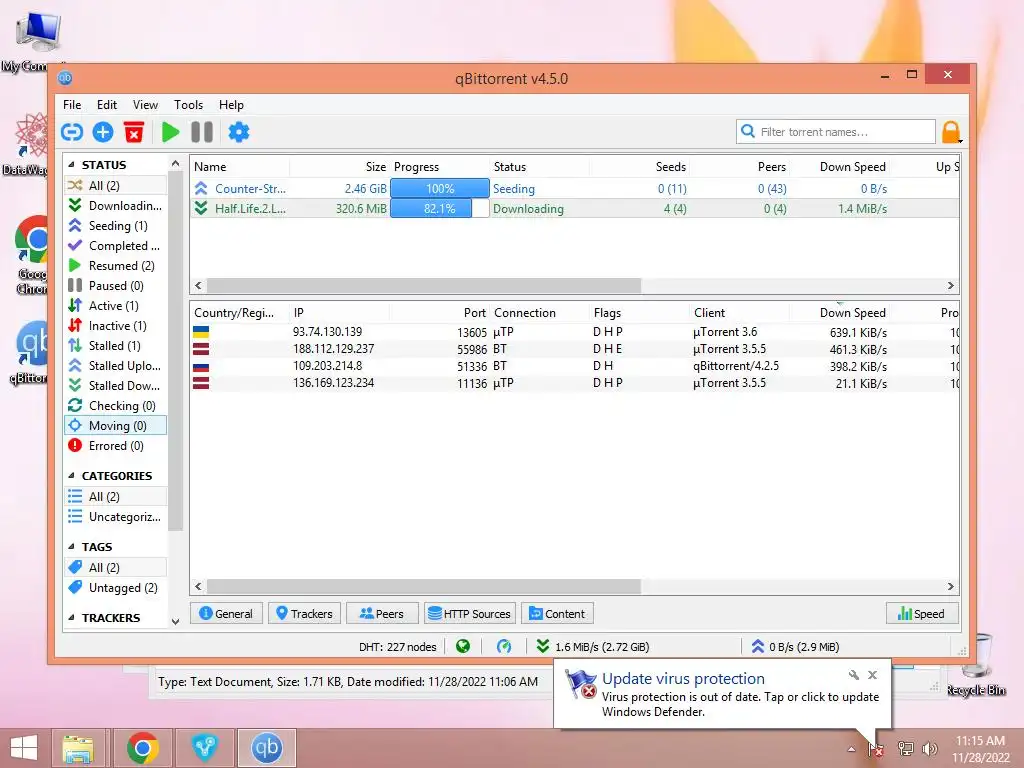Collapse the CATEGORIES section

tap(71, 476)
